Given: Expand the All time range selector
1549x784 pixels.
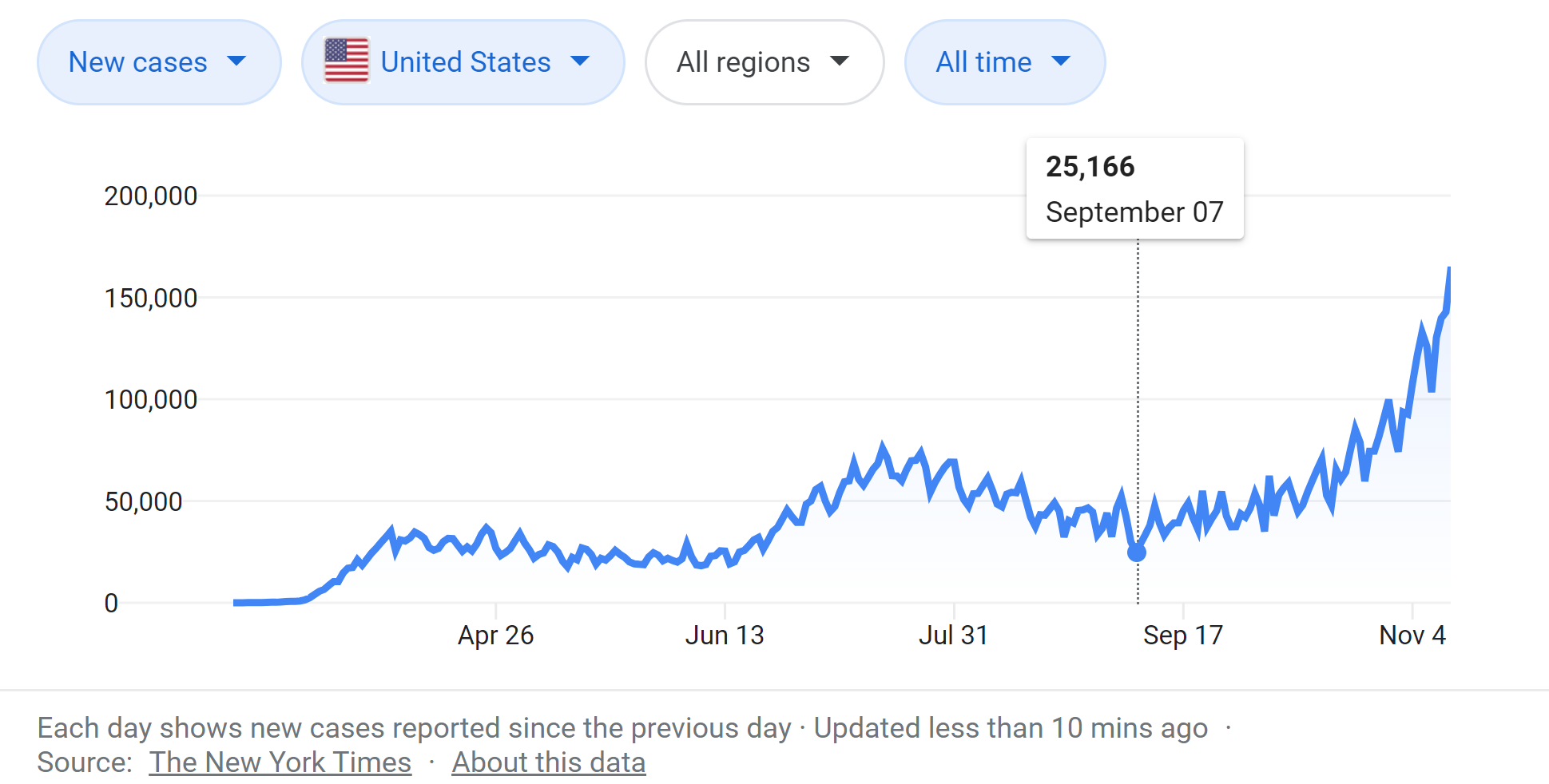Looking at the screenshot, I should (1004, 62).
